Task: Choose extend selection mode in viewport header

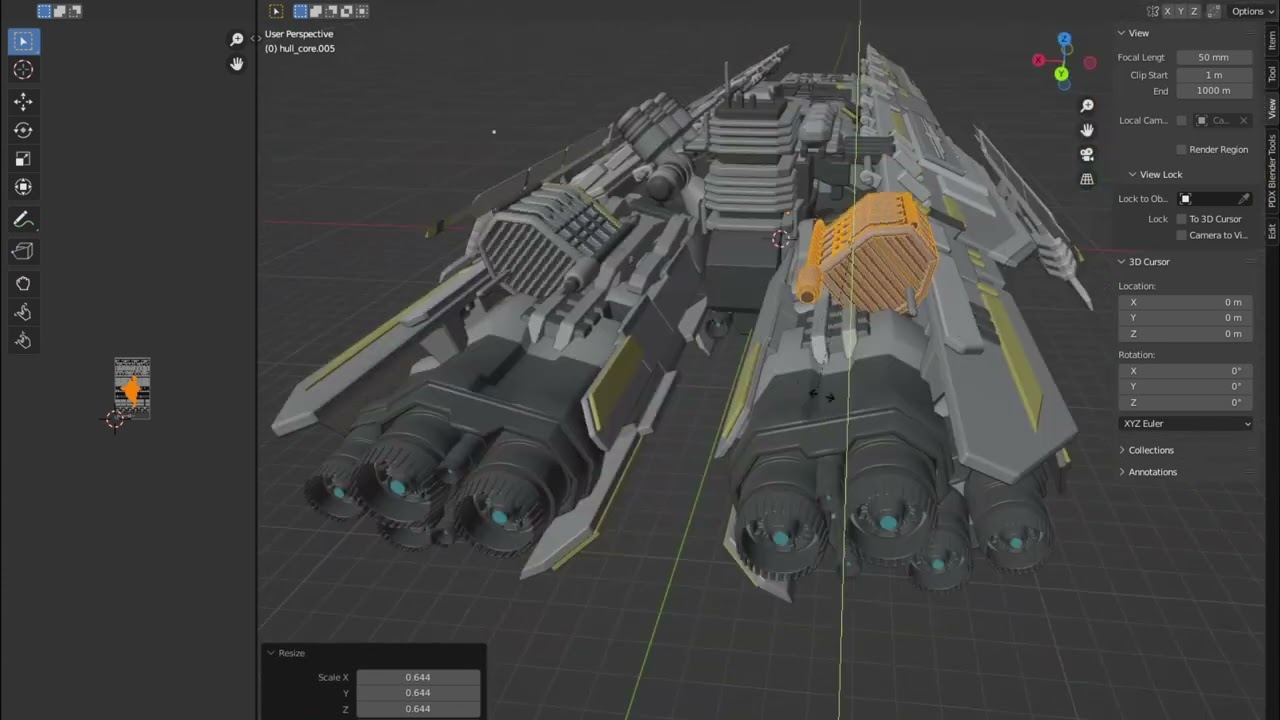Action: [315, 11]
